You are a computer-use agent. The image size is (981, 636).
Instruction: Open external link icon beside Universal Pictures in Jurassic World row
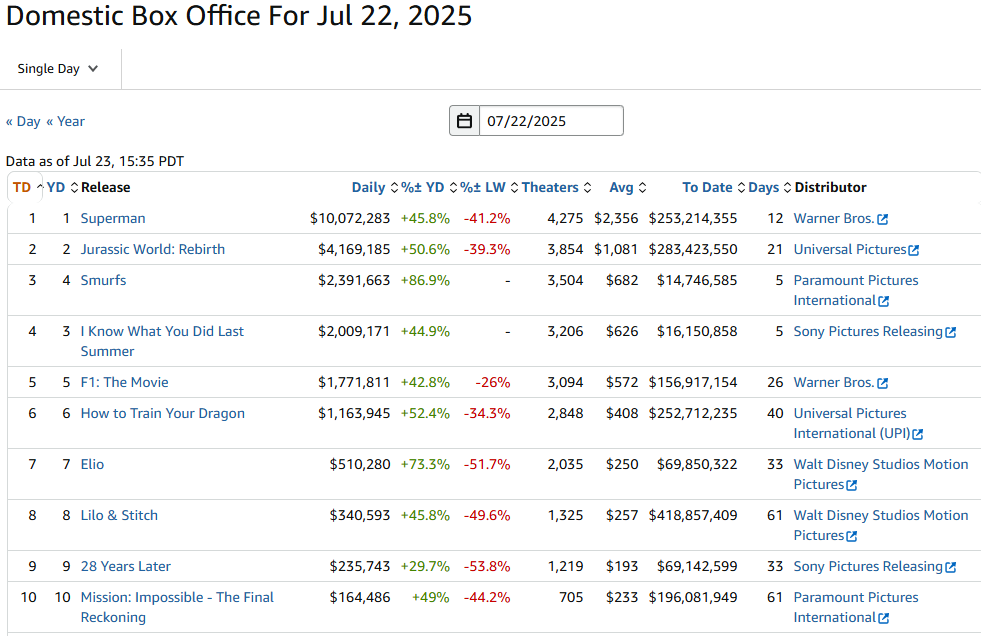pyautogui.click(x=914, y=250)
